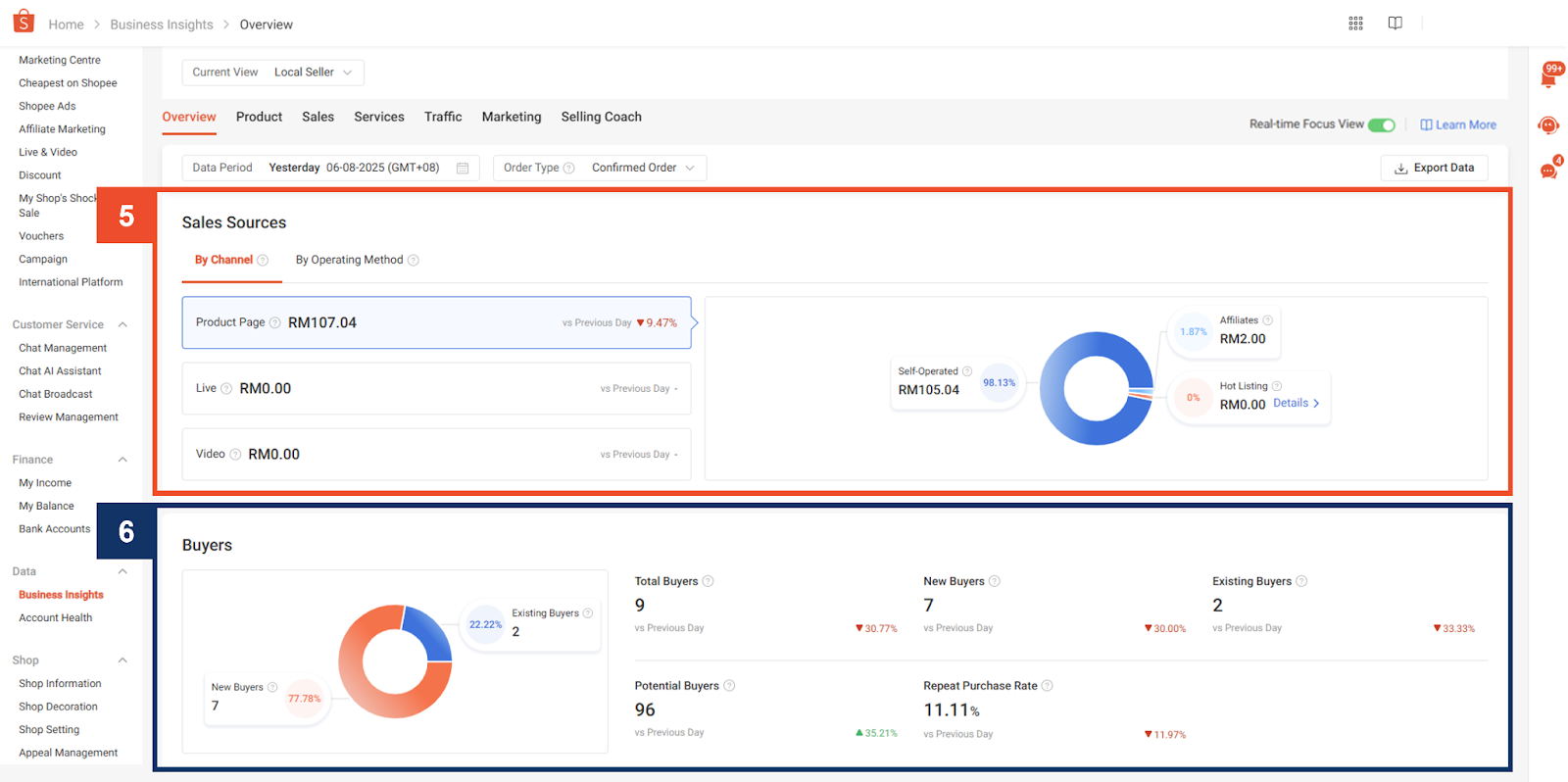
Task: Click help icon next to By Channel
Action: (263, 261)
